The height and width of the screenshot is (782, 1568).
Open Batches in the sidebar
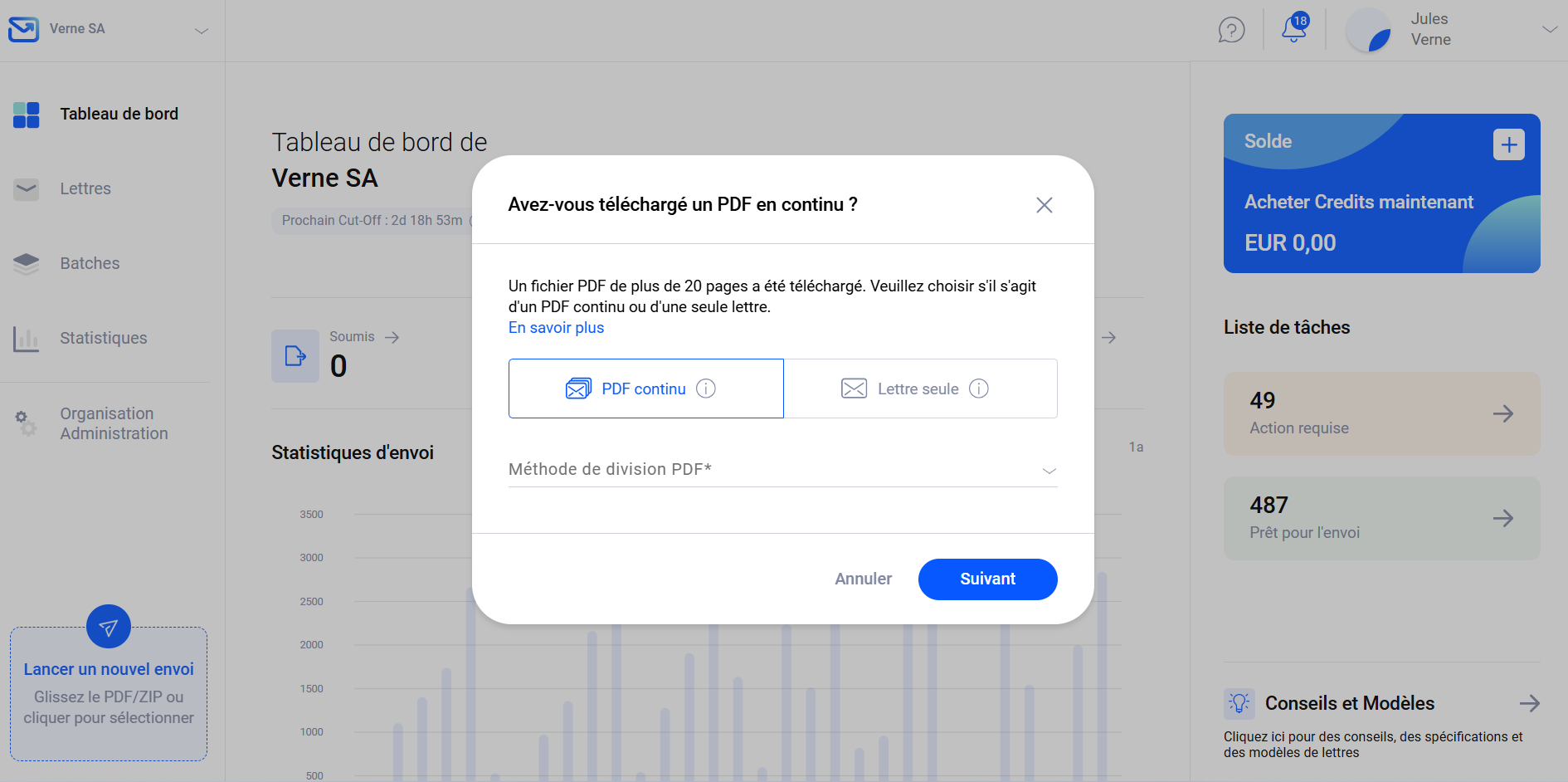pos(90,263)
